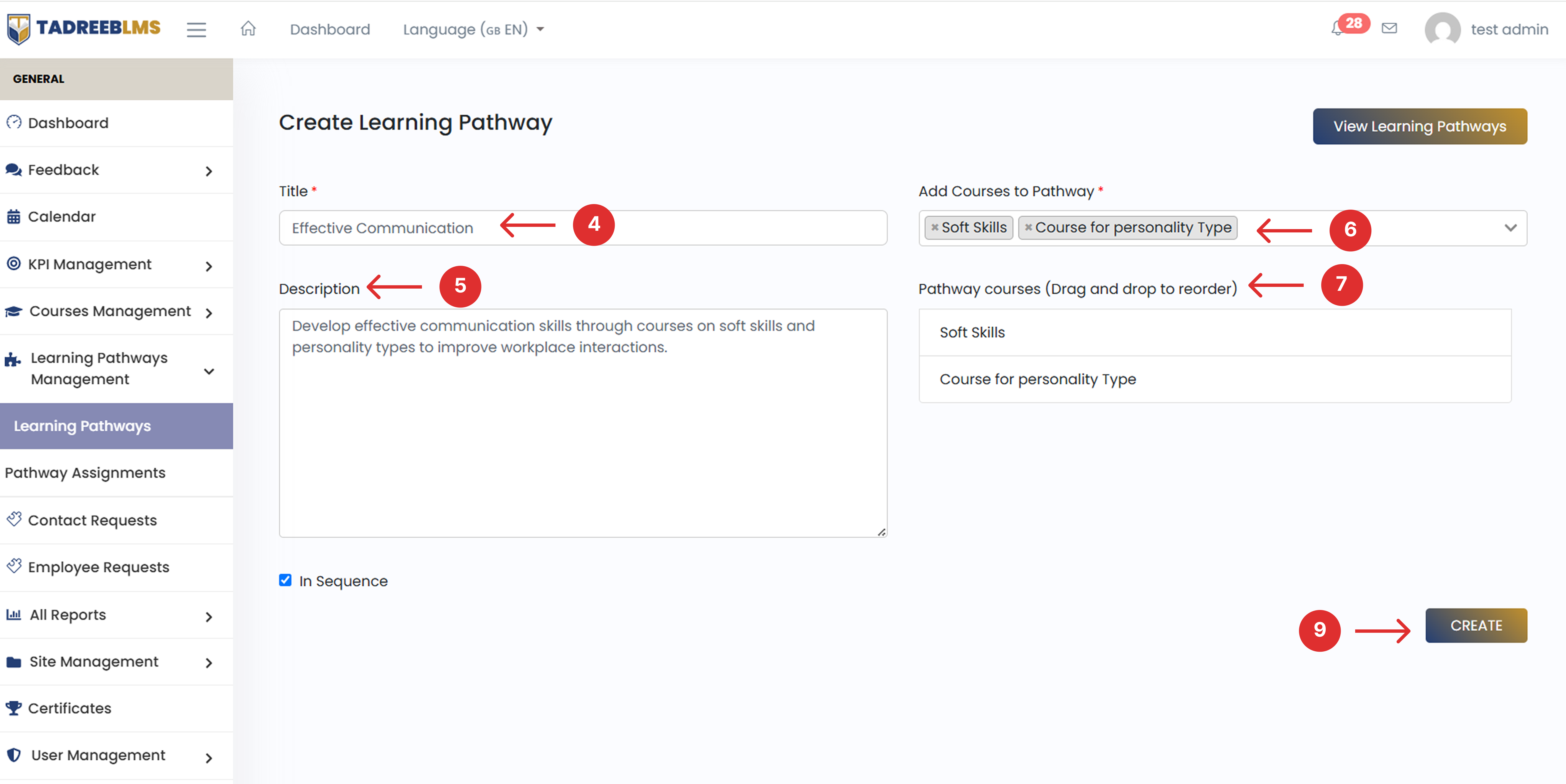Viewport: 1566px width, 784px height.
Task: Click the Feedback chat bubbles icon
Action: [14, 170]
